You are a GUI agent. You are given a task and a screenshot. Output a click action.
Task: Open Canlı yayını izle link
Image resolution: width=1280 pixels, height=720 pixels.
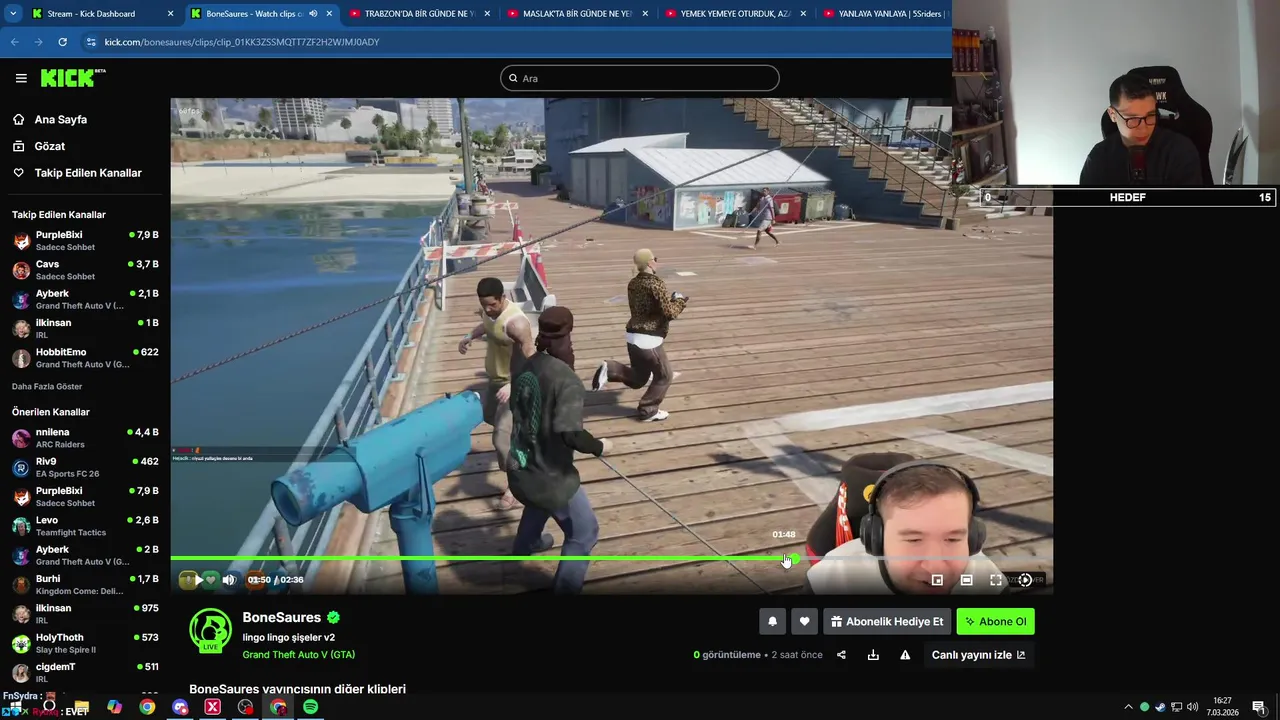[978, 655]
